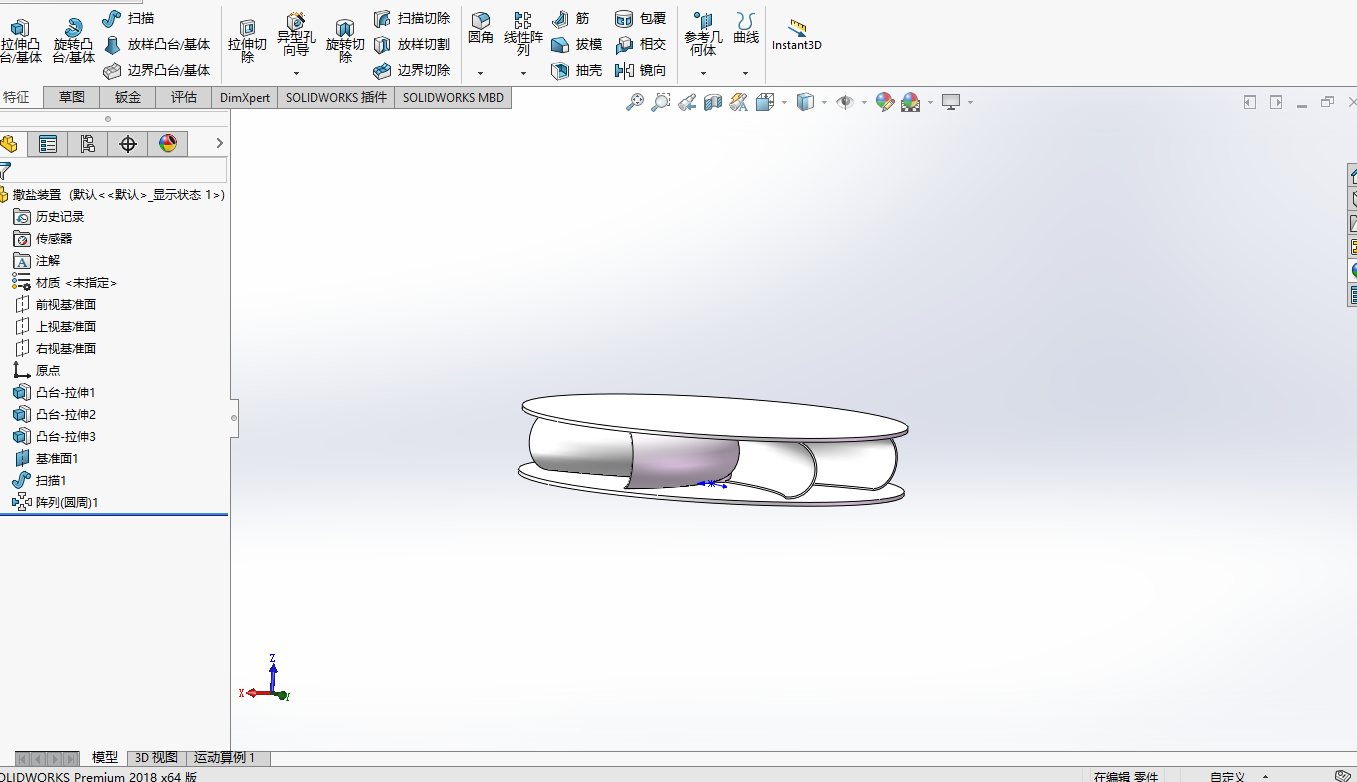
Task: Select 阵列(圆周)1 feature in tree
Action: tap(56, 502)
